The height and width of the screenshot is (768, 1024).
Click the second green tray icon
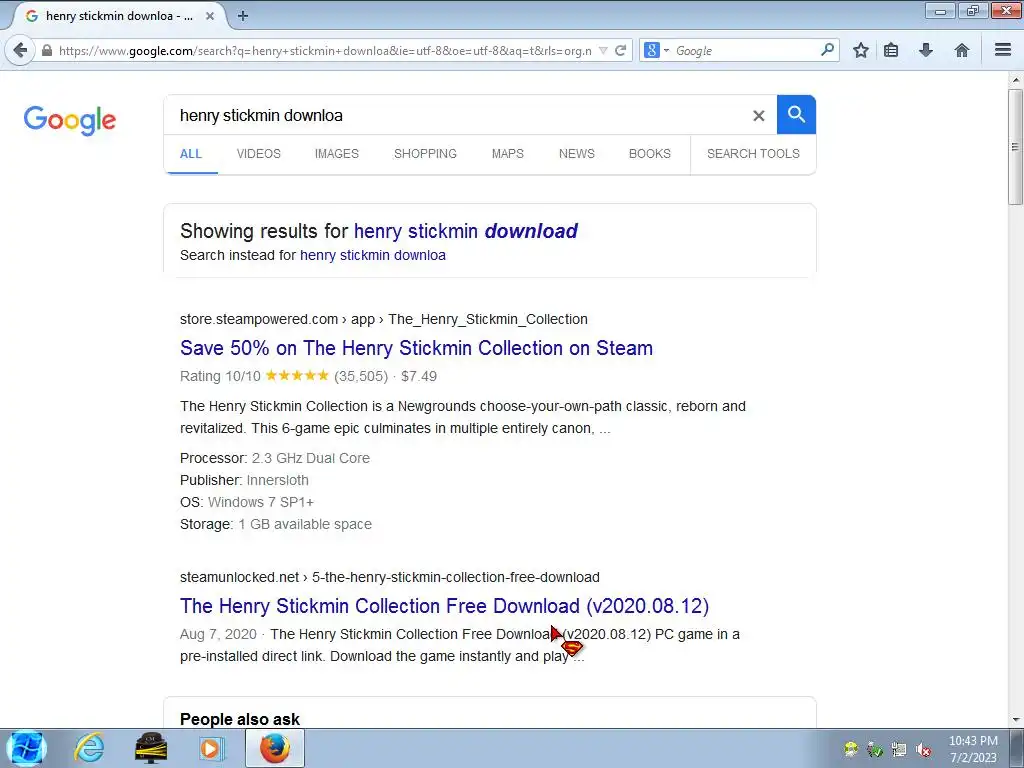(874, 749)
